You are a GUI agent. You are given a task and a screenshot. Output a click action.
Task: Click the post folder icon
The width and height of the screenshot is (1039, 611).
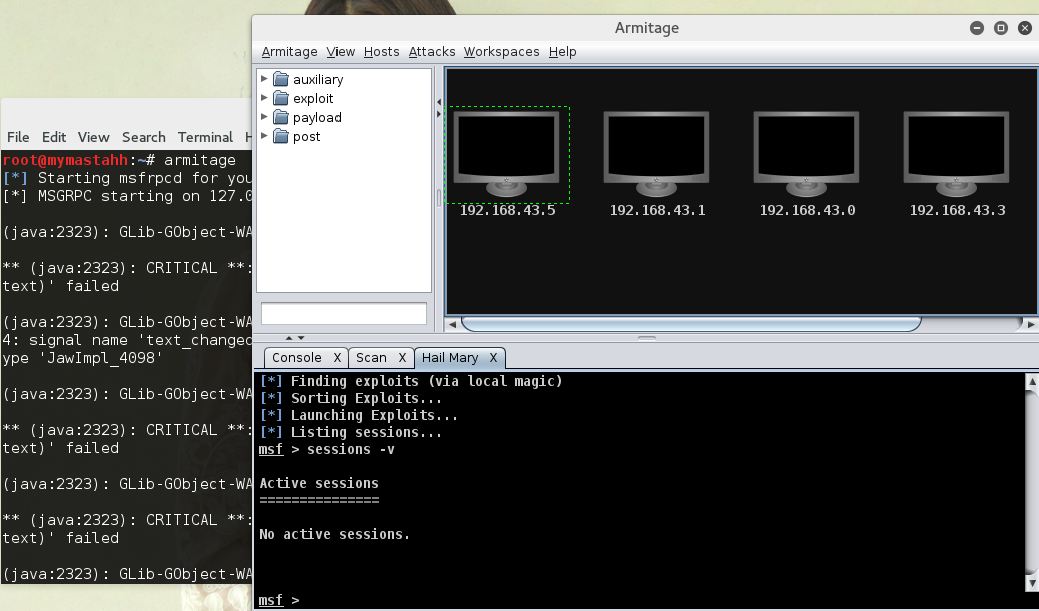[x=281, y=137]
